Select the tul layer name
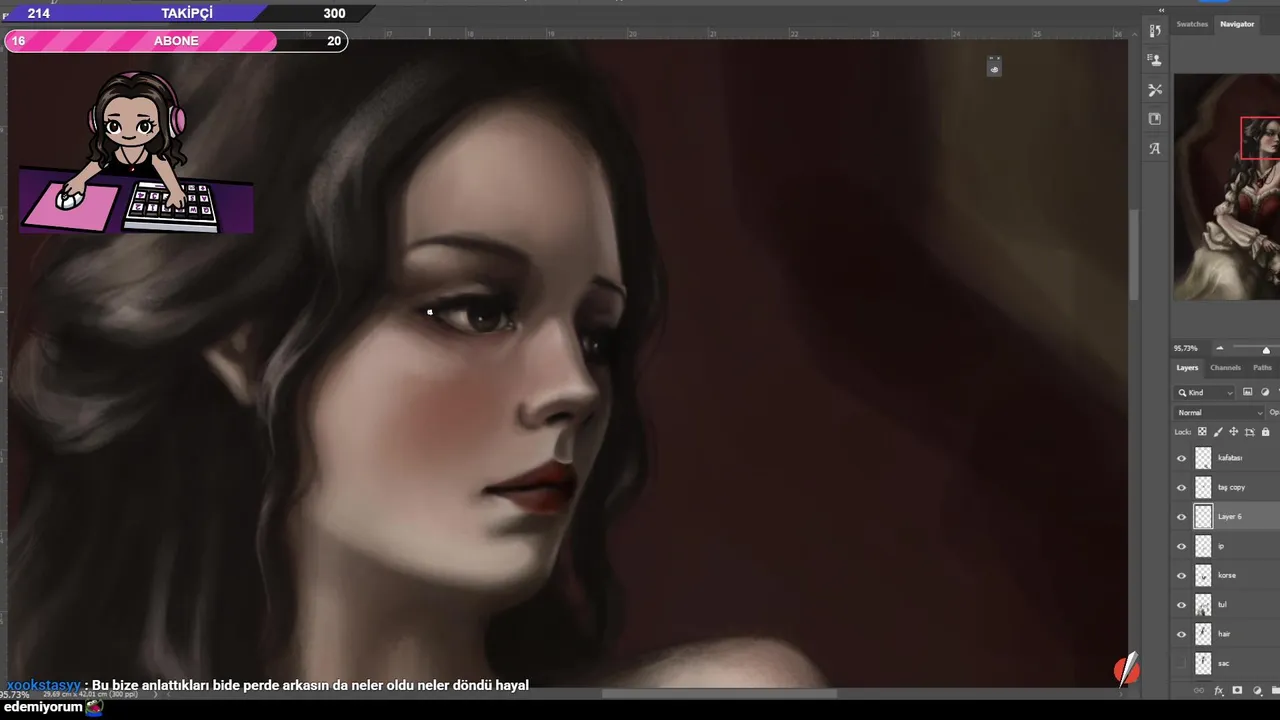 (x=1222, y=605)
